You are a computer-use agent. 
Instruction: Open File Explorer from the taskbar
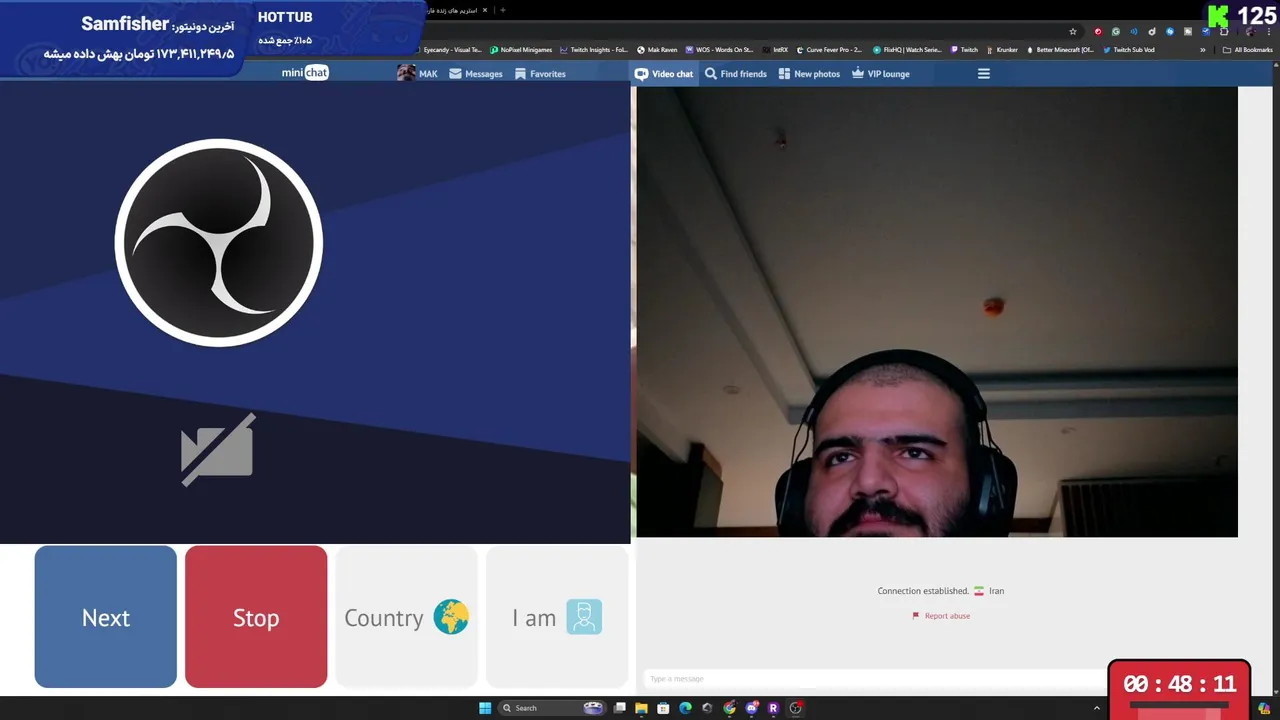pos(641,708)
